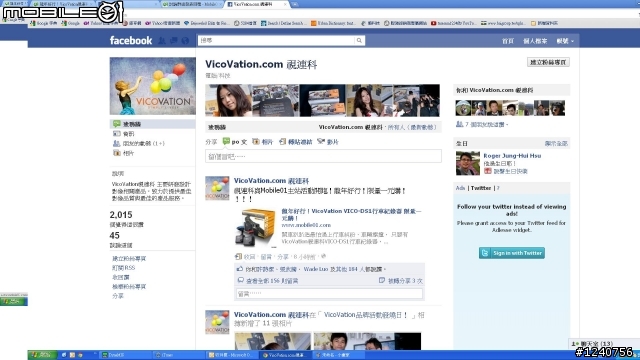This screenshot has height=360, width=640.
Task: Open the VicoVation品牌活動 album link
Action: [366, 315]
